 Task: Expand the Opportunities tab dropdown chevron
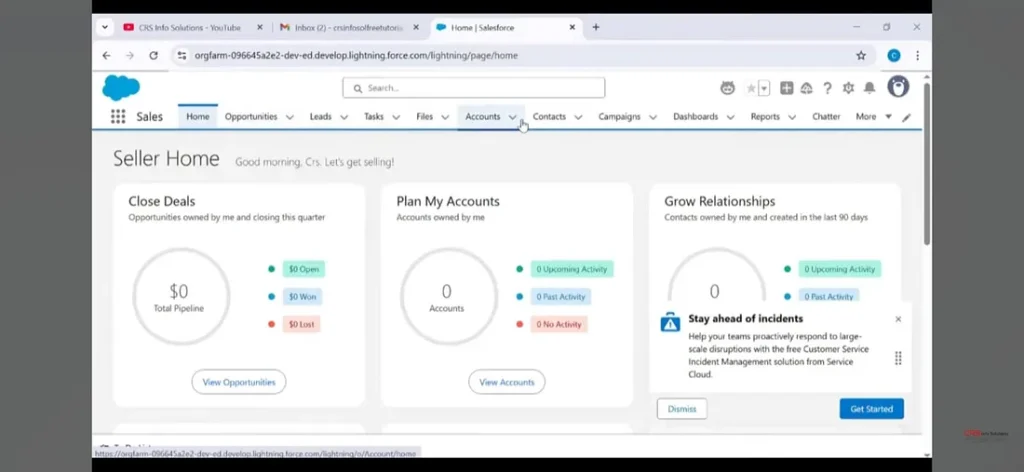pyautogui.click(x=290, y=117)
